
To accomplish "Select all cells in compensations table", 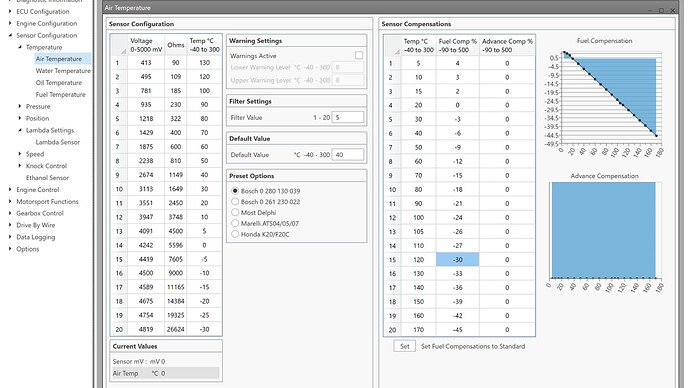I will pos(393,45).
